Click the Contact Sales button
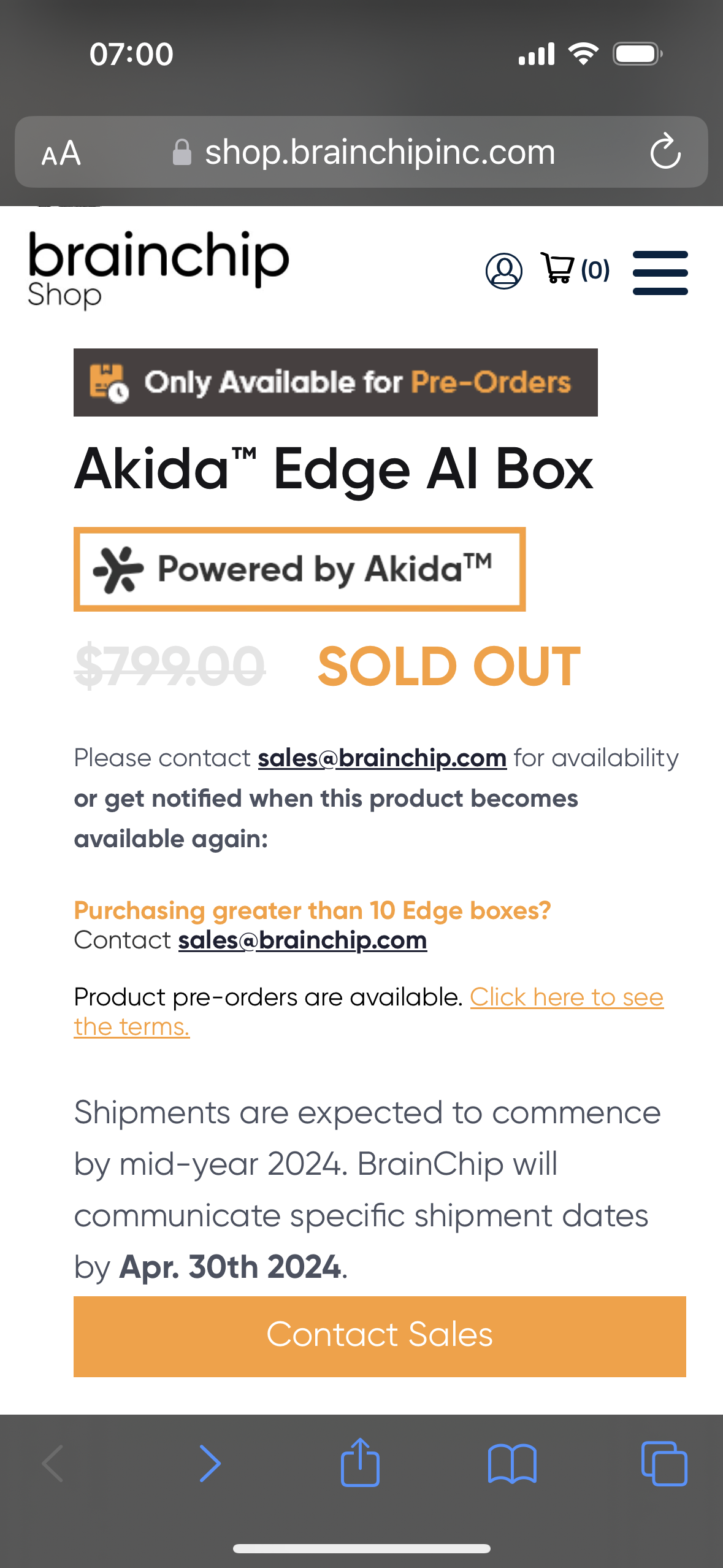Image resolution: width=723 pixels, height=1568 pixels. [x=380, y=1336]
